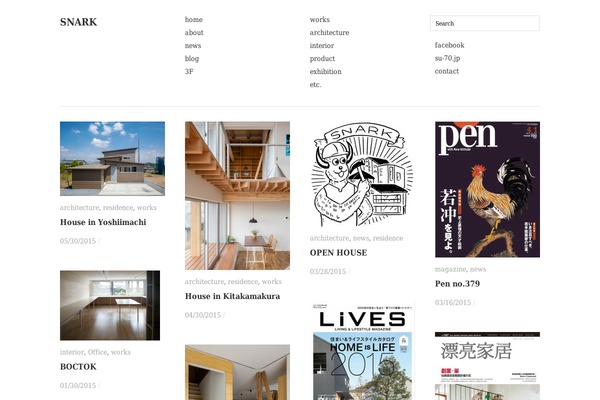
Task: Open the Pen magazine cover image
Action: pos(487,189)
